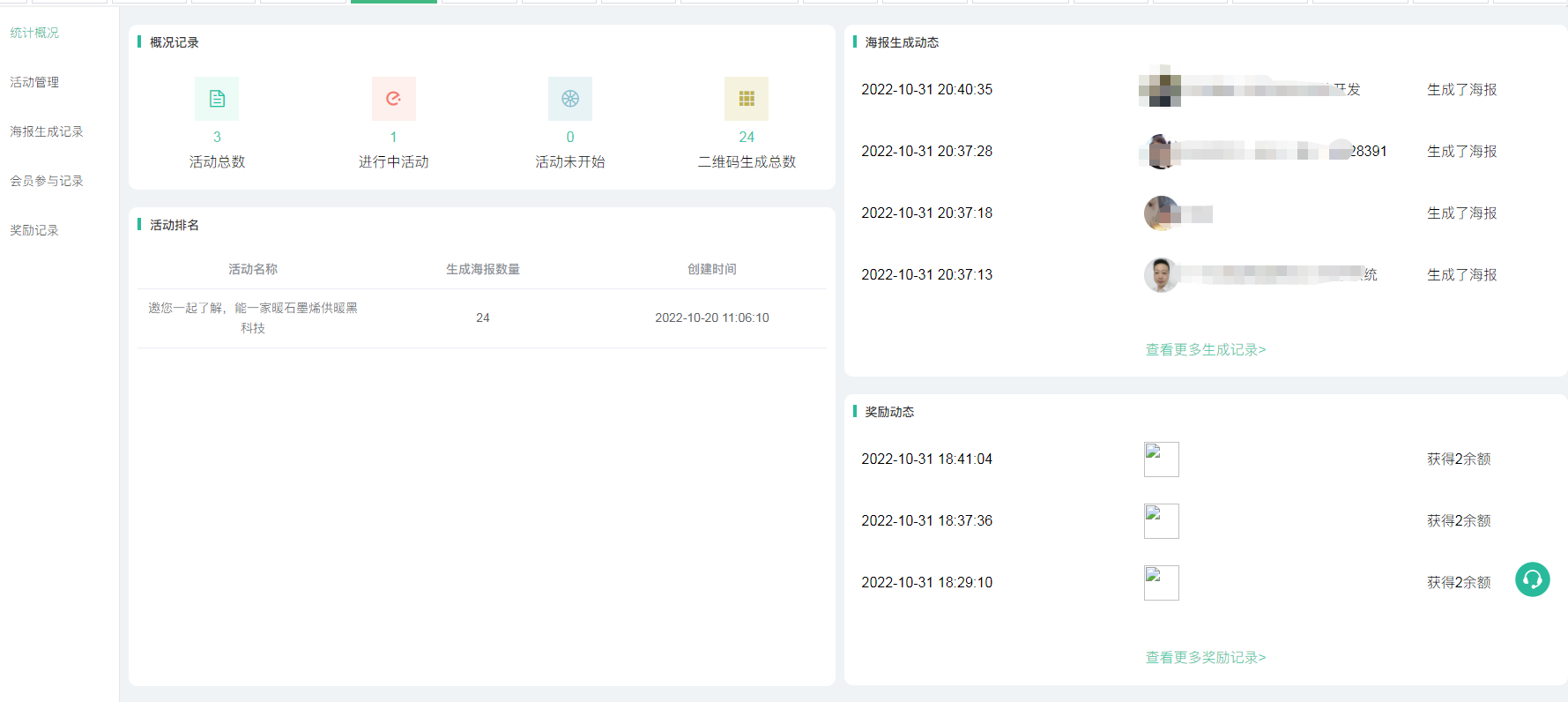Open the green customer service headset icon
Image resolution: width=1568 pixels, height=702 pixels.
1532,579
